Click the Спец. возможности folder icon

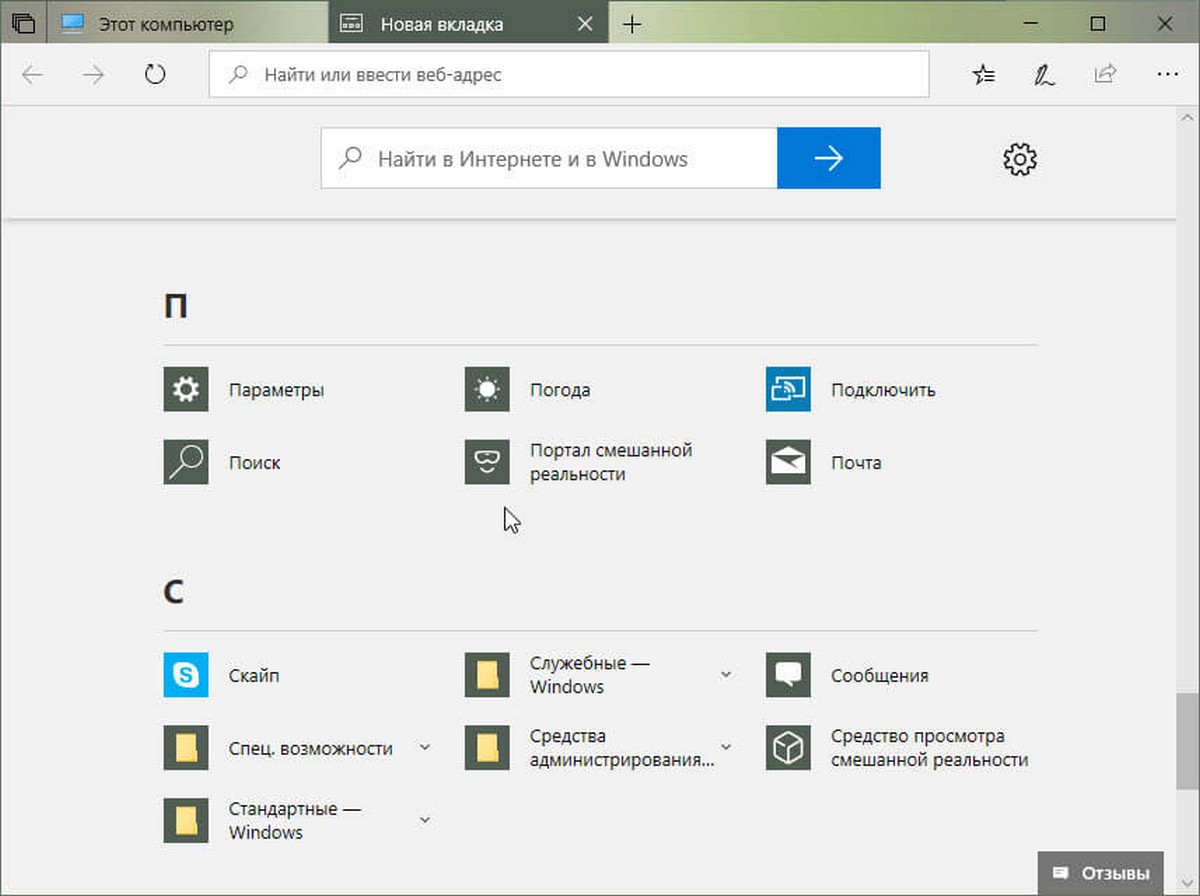186,748
